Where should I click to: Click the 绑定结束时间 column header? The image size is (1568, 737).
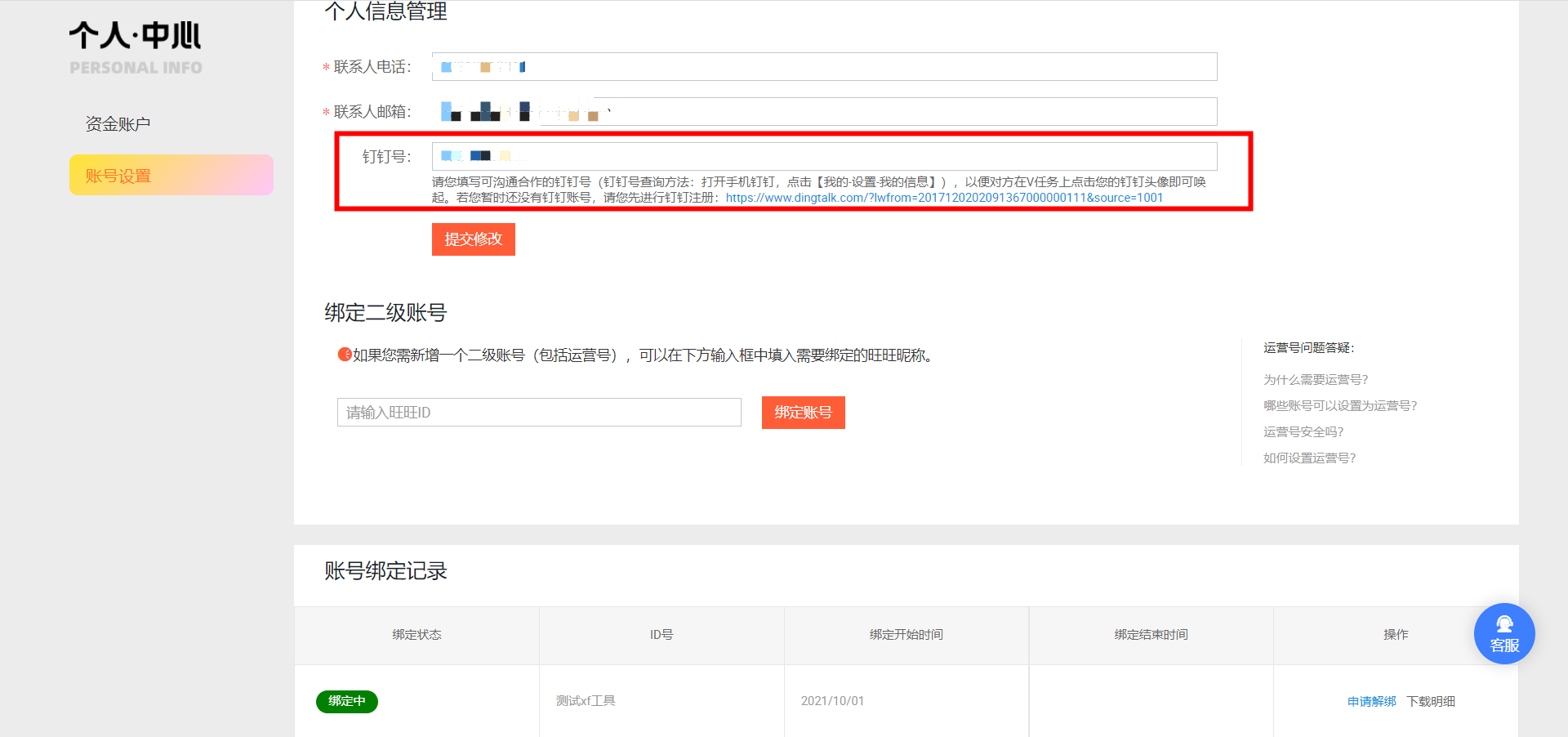[1151, 635]
